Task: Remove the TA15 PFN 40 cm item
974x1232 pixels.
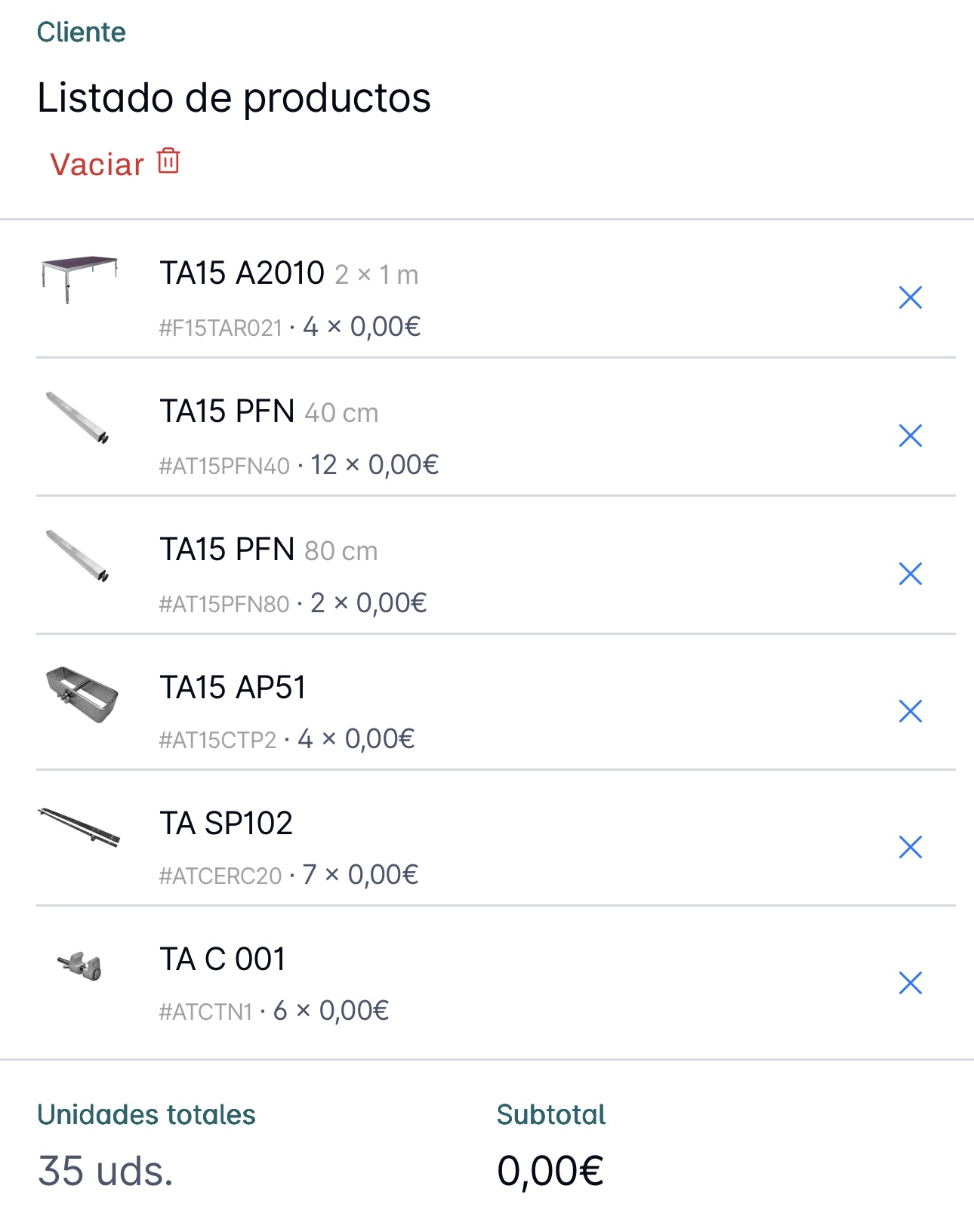Action: point(911,436)
